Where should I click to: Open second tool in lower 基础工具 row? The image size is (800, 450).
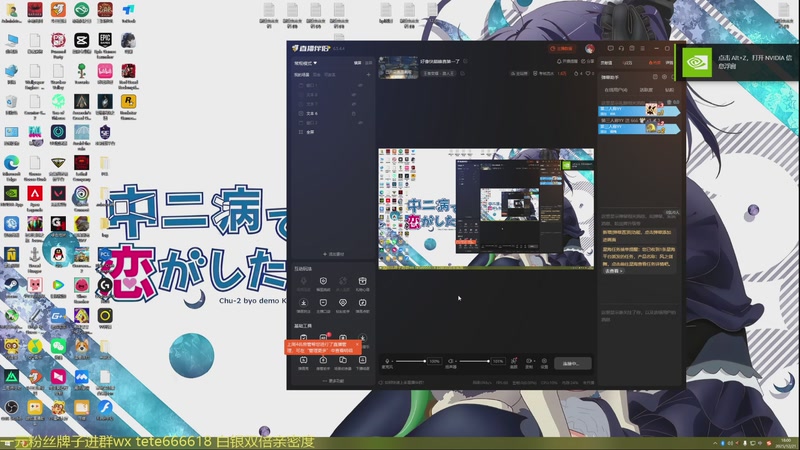pos(323,360)
